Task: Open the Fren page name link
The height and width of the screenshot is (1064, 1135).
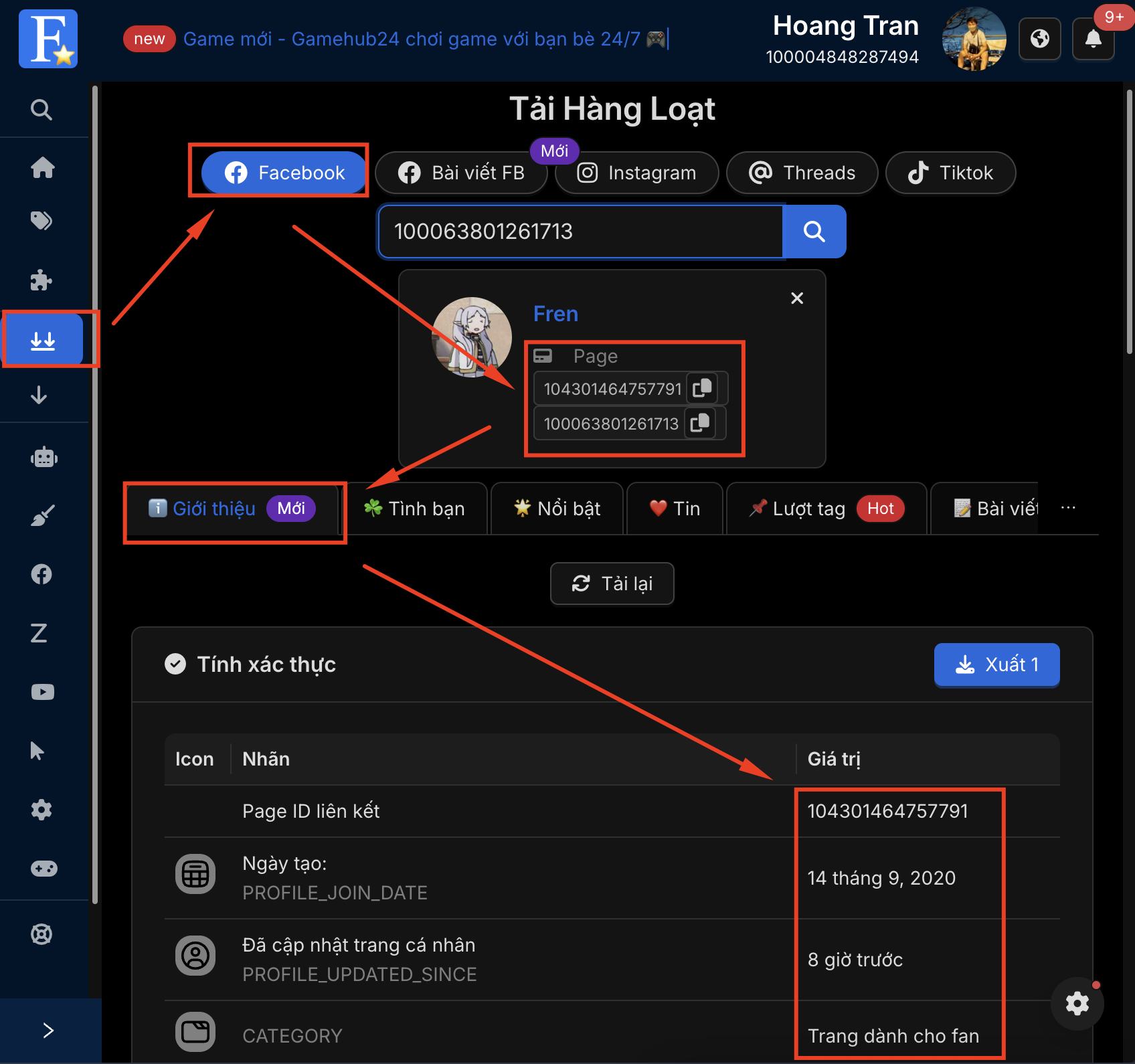Action: 555,314
